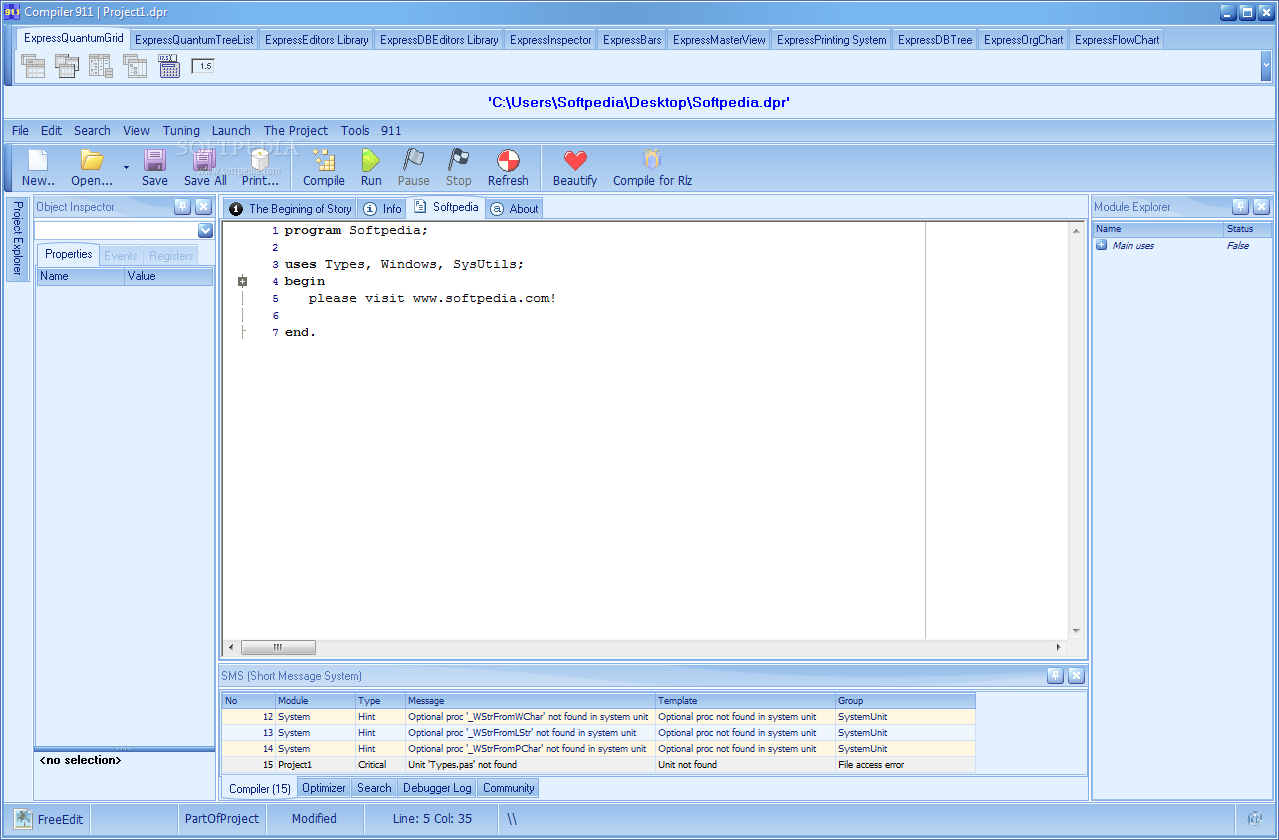
Task: Click the Compile toolbar icon
Action: point(323,160)
